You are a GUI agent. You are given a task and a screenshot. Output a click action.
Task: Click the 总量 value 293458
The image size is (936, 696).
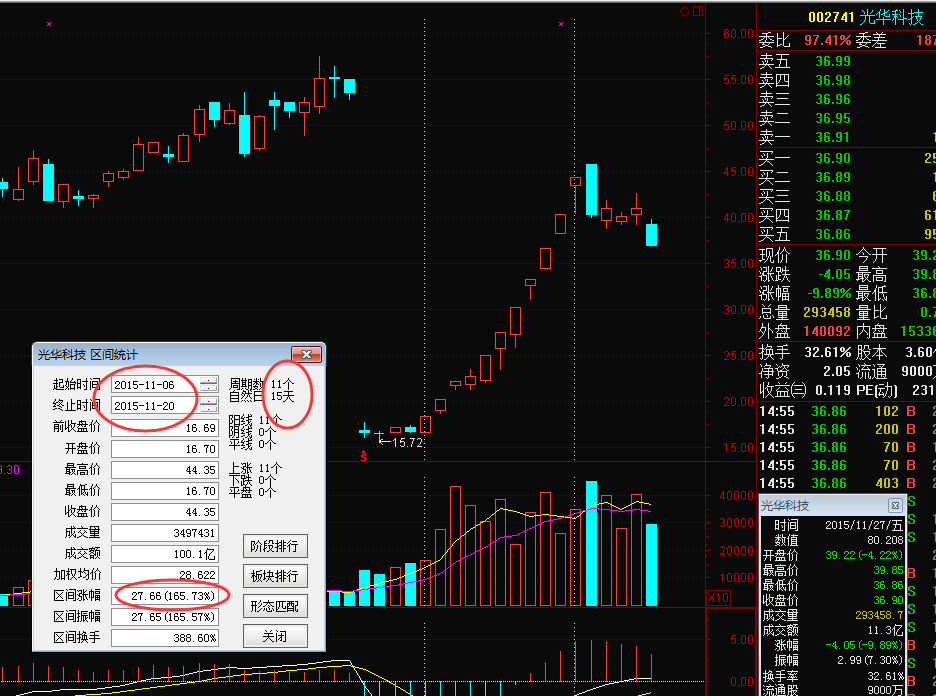pyautogui.click(x=827, y=312)
